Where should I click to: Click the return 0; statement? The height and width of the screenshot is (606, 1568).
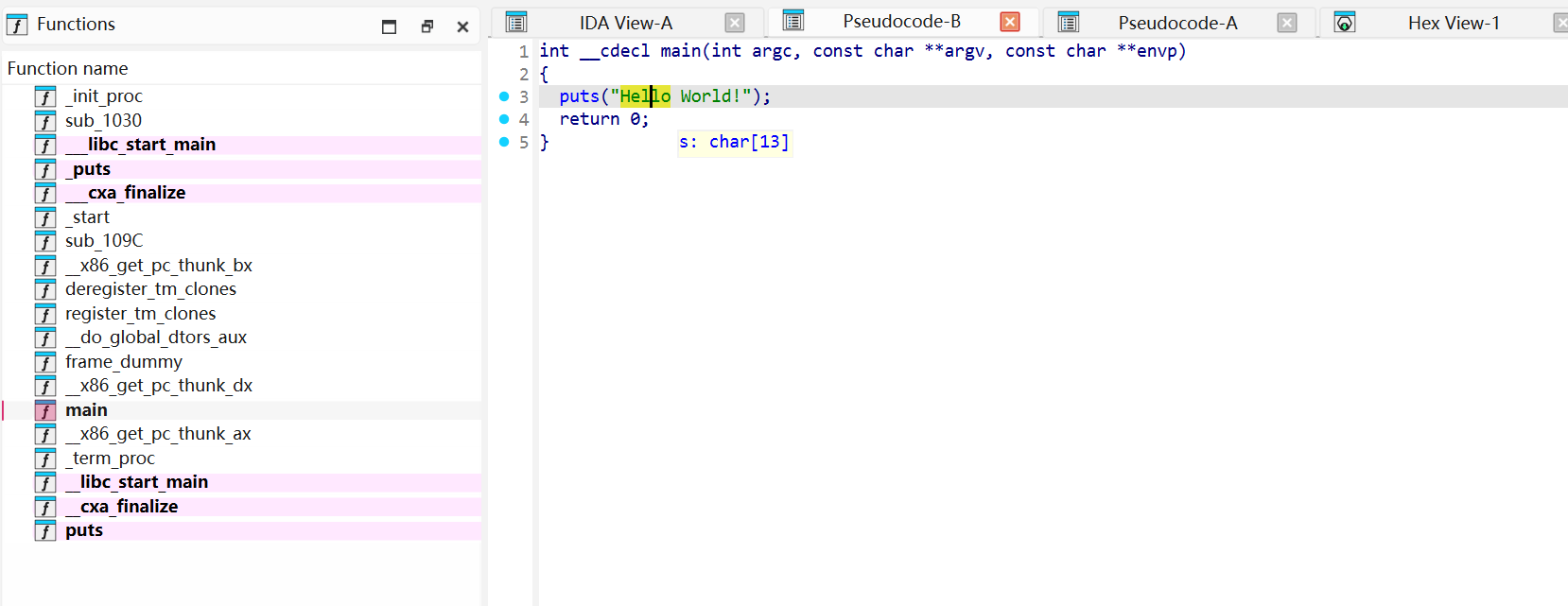point(604,119)
